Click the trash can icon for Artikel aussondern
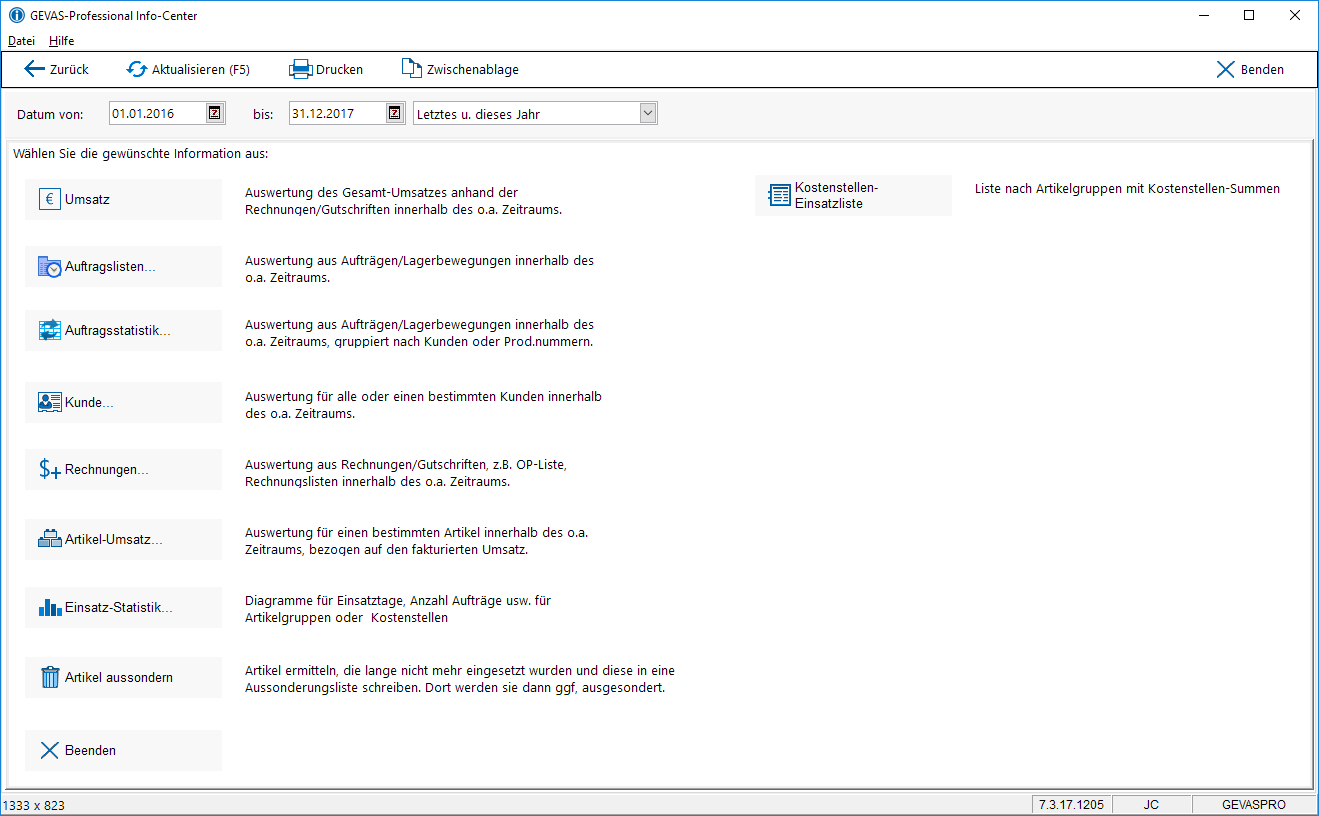The width and height of the screenshot is (1319, 816). coord(50,677)
